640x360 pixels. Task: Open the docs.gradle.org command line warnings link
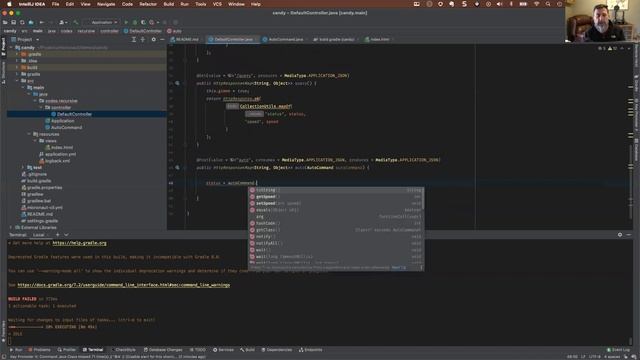coord(124,285)
